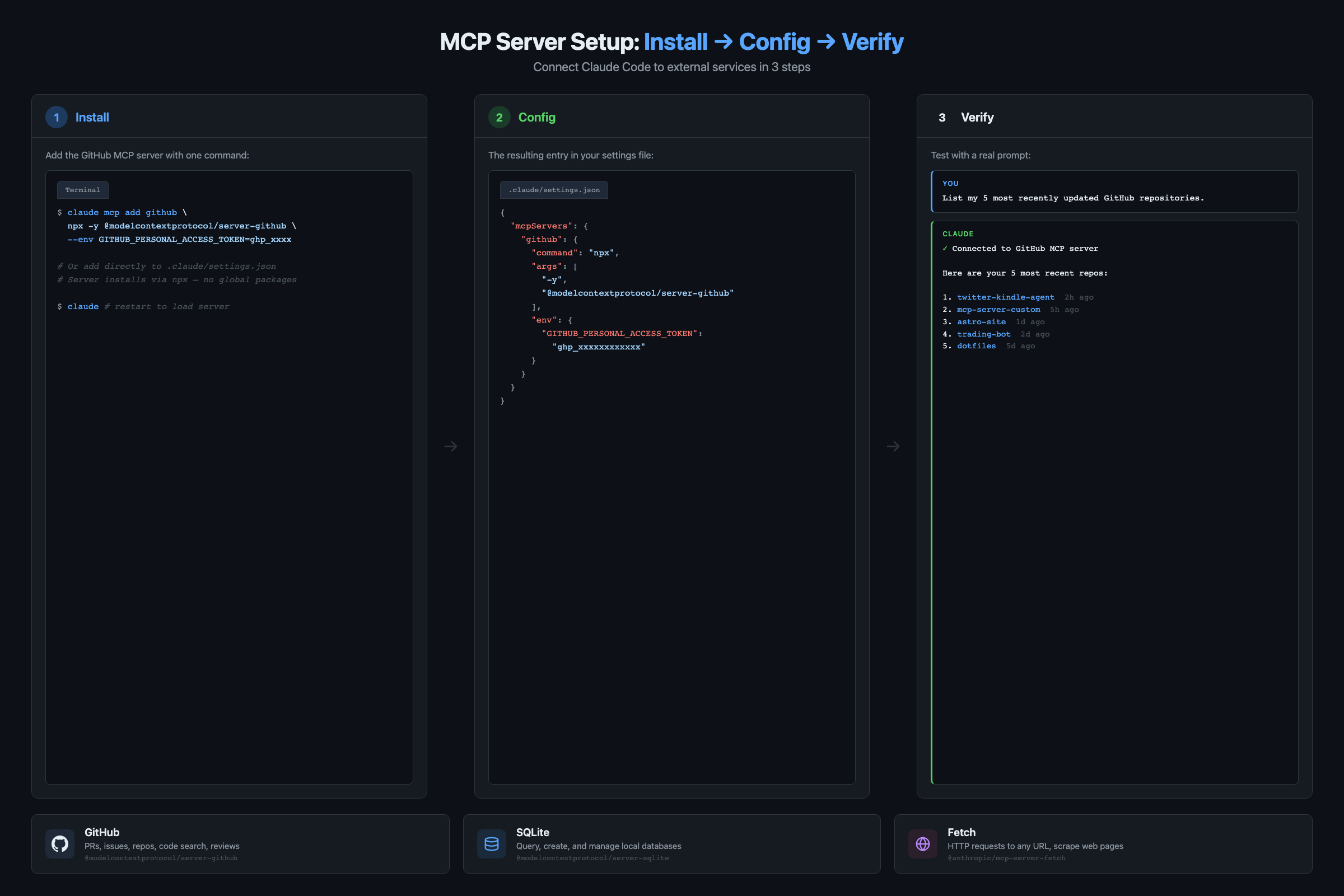Image resolution: width=1344 pixels, height=896 pixels.
Task: Click 'Add the GitHub MCP server' instruction text
Action: (x=147, y=156)
